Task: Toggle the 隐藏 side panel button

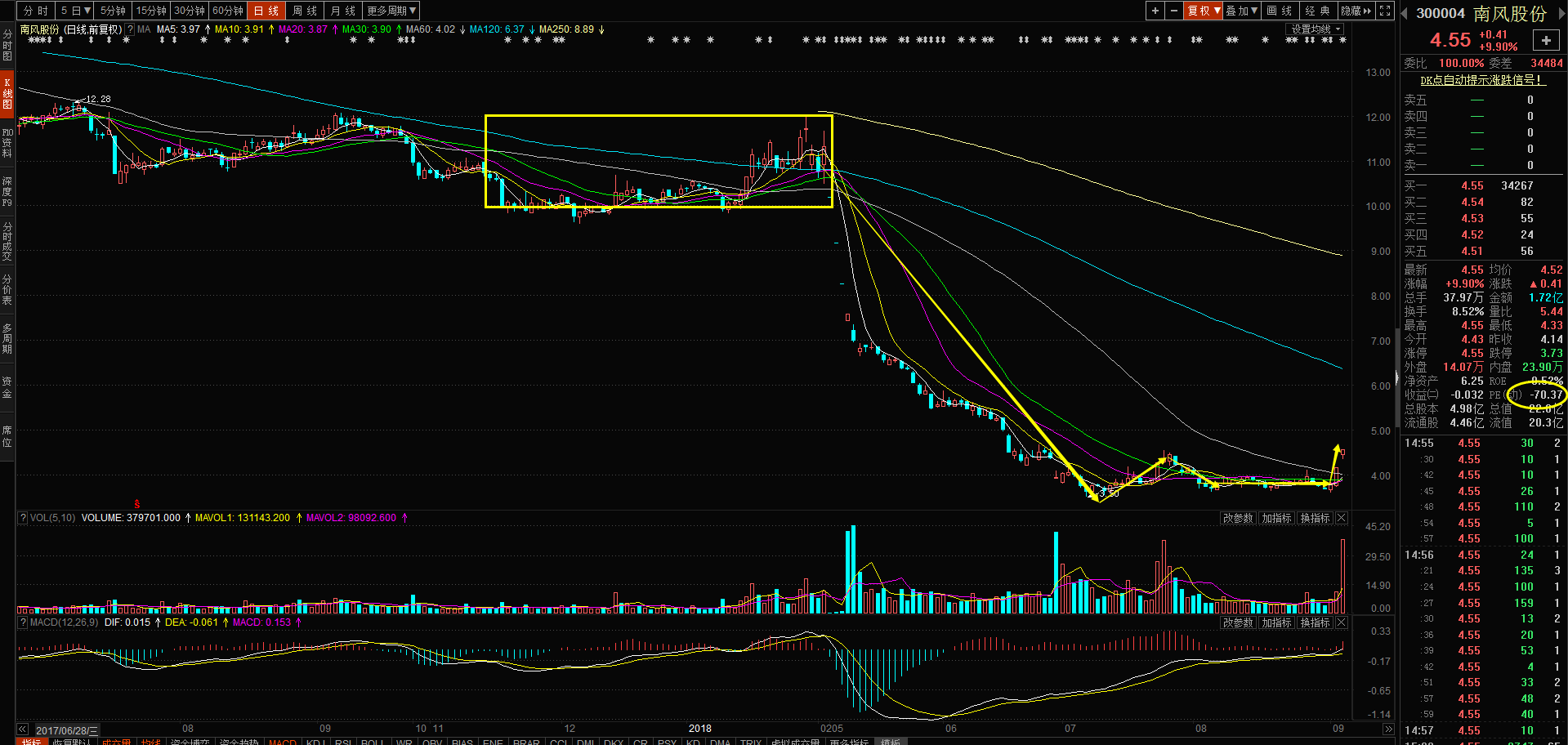Action: click(x=1356, y=11)
